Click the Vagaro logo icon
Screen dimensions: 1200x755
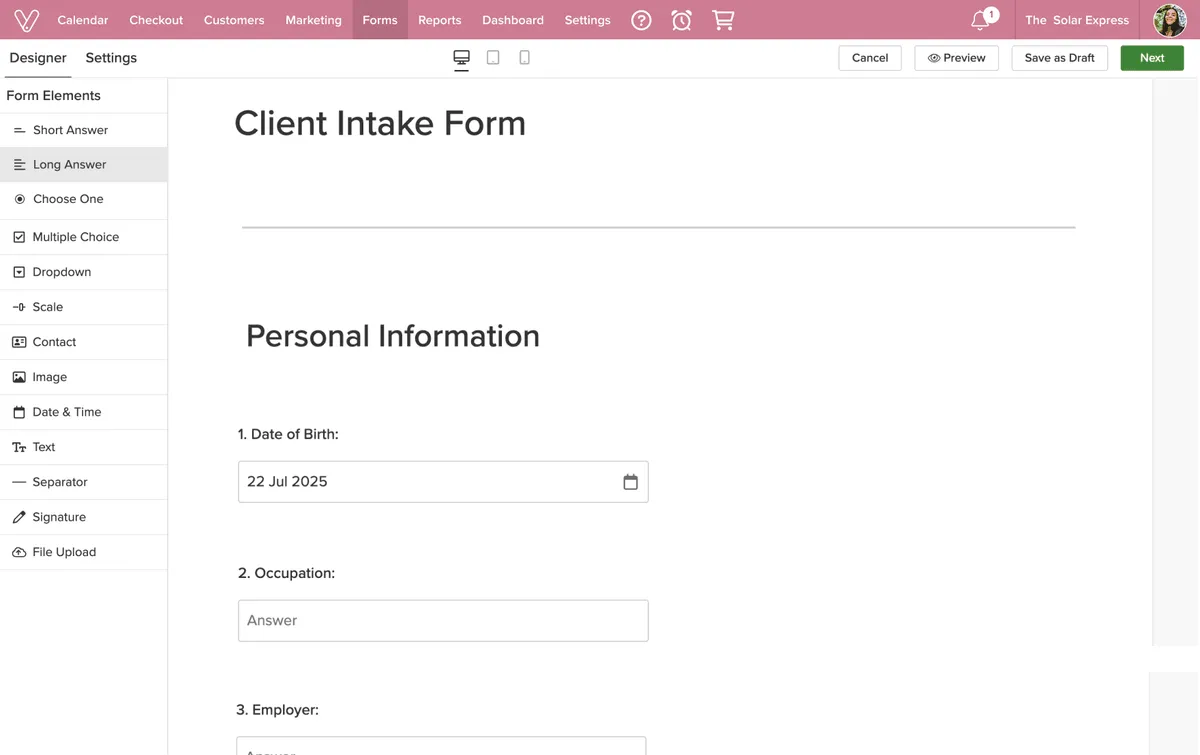pos(26,20)
